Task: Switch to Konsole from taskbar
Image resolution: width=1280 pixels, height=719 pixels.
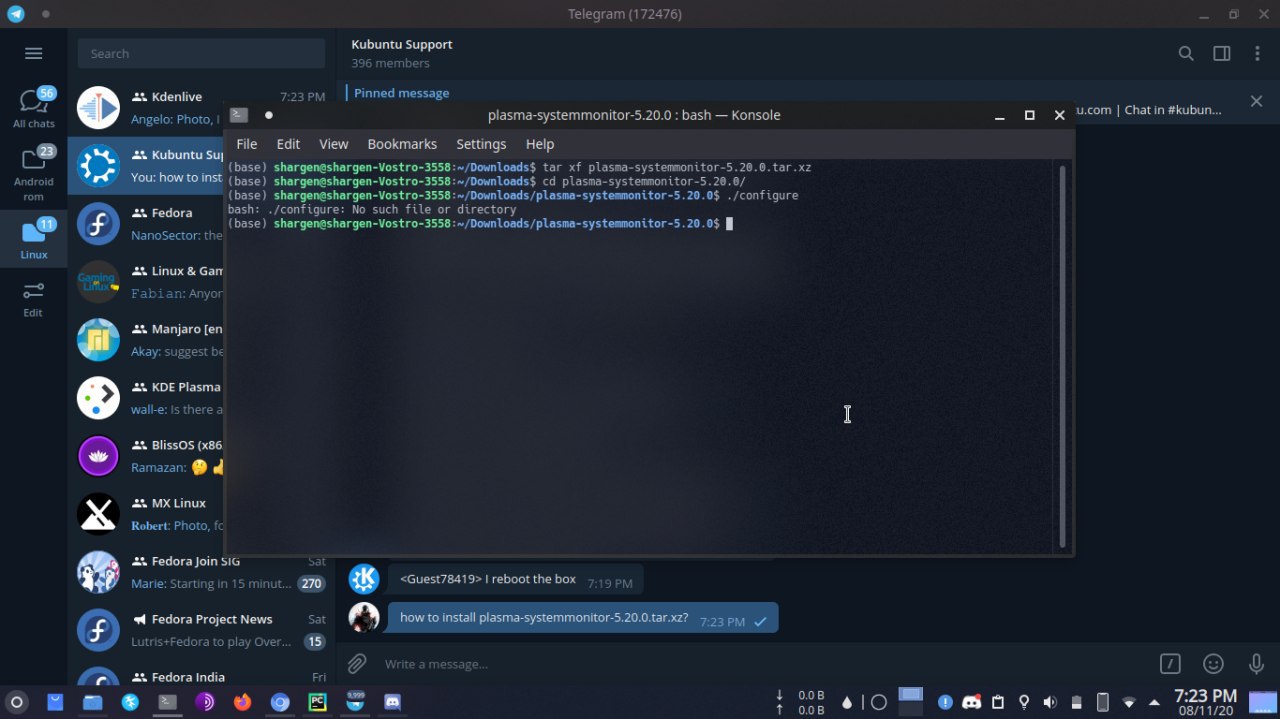Action: click(167, 702)
